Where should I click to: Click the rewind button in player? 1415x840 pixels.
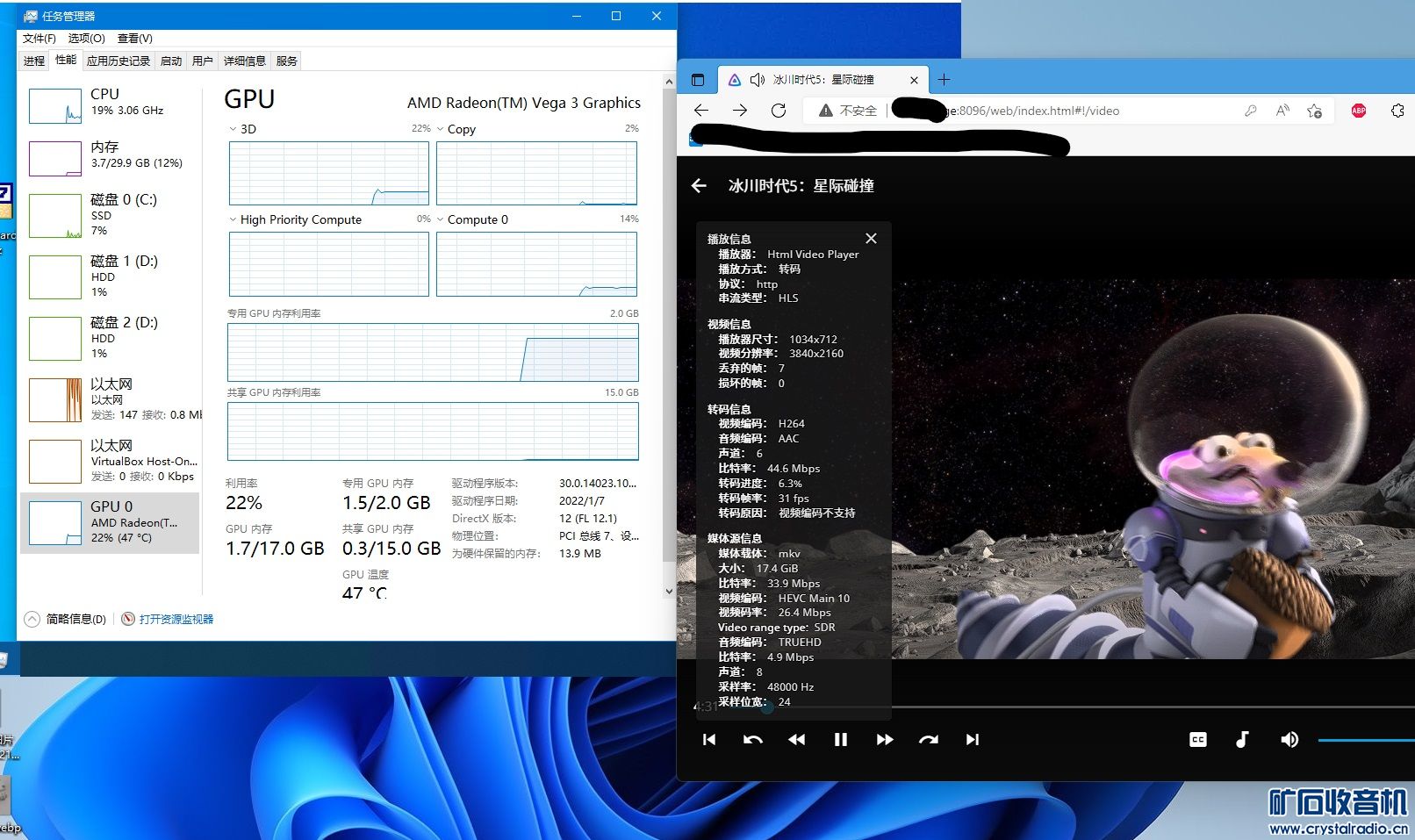[796, 740]
